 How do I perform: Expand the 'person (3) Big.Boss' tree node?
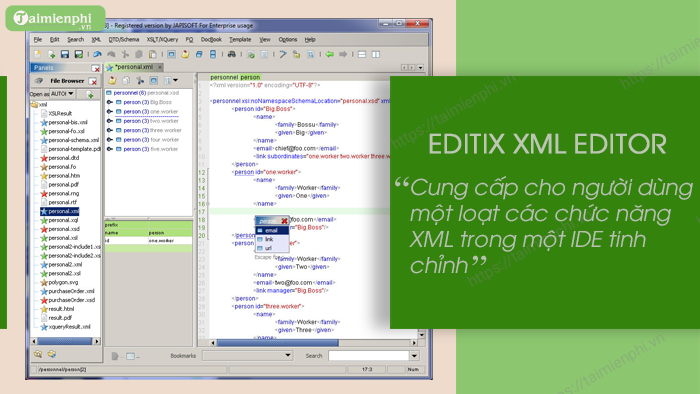click(109, 102)
